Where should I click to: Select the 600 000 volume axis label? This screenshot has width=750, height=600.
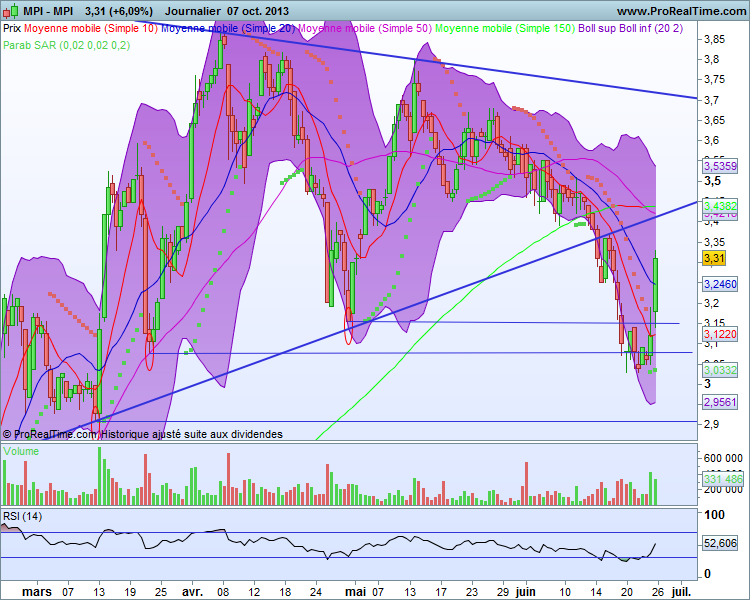tap(723, 458)
